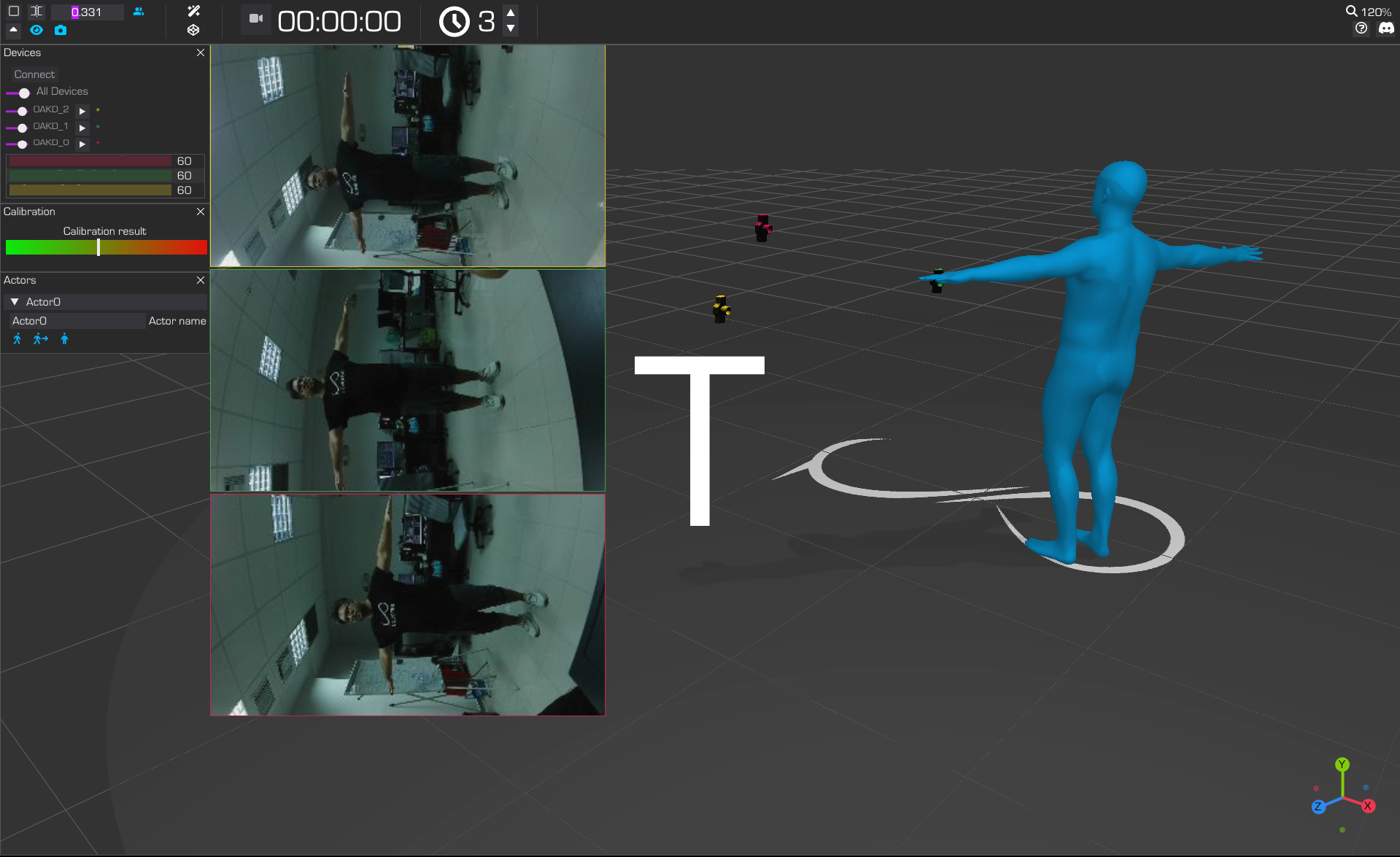This screenshot has width=1400, height=857.
Task: Click the Devices panel title
Action: (22, 53)
